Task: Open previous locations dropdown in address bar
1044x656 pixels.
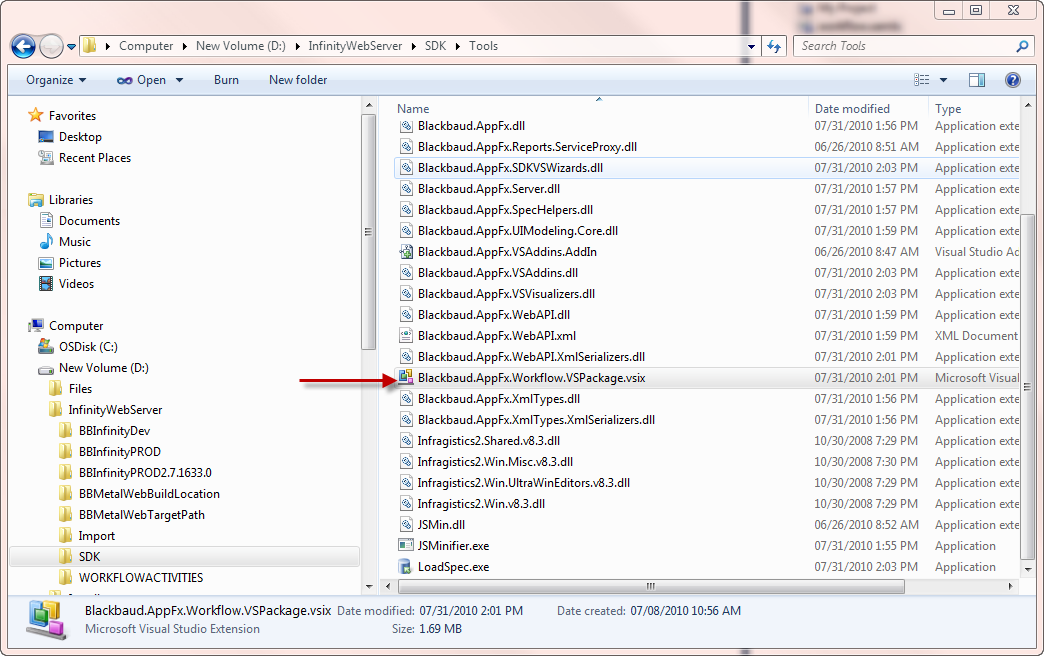Action: [752, 47]
